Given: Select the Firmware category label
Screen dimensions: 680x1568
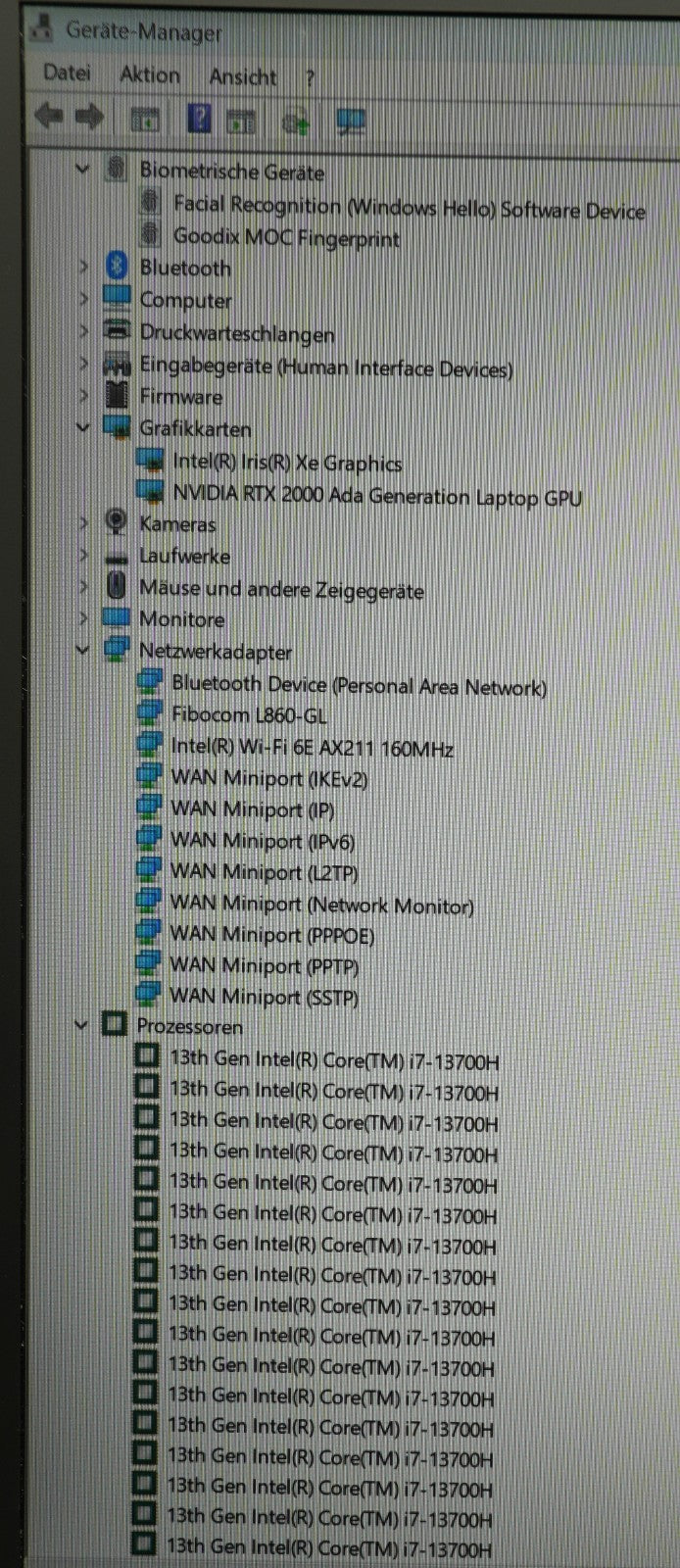Looking at the screenshot, I should point(180,397).
